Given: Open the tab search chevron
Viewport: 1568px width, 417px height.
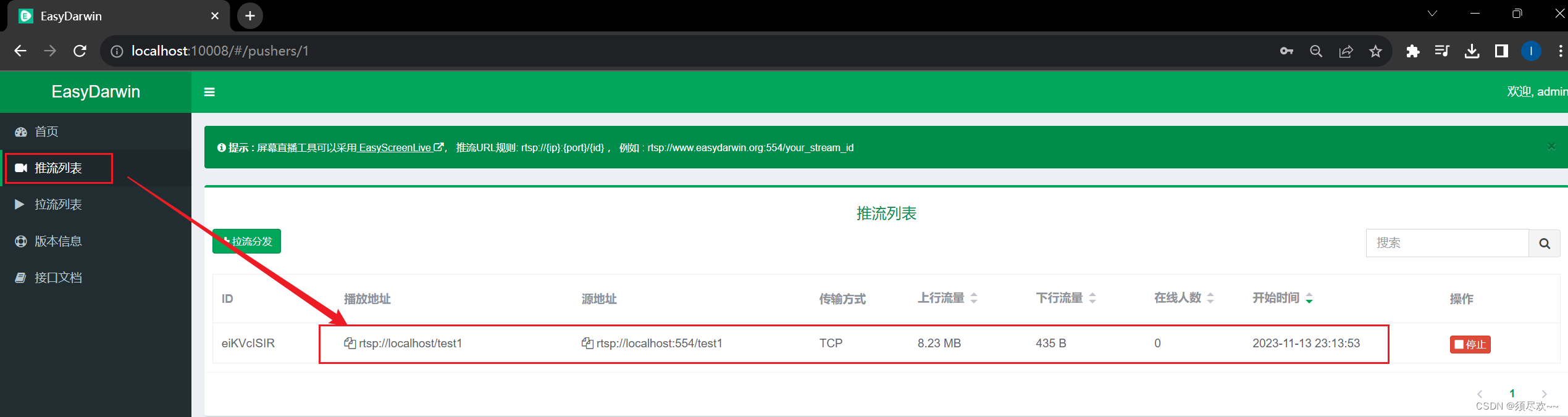Looking at the screenshot, I should click(1432, 13).
